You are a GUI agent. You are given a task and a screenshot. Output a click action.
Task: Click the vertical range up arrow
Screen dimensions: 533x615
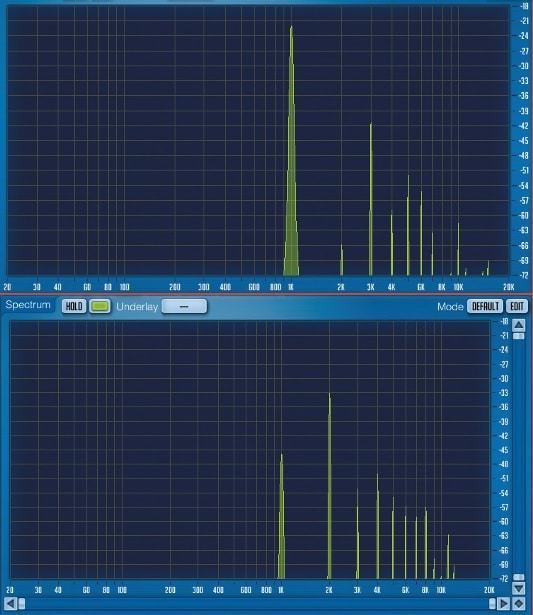click(518, 325)
